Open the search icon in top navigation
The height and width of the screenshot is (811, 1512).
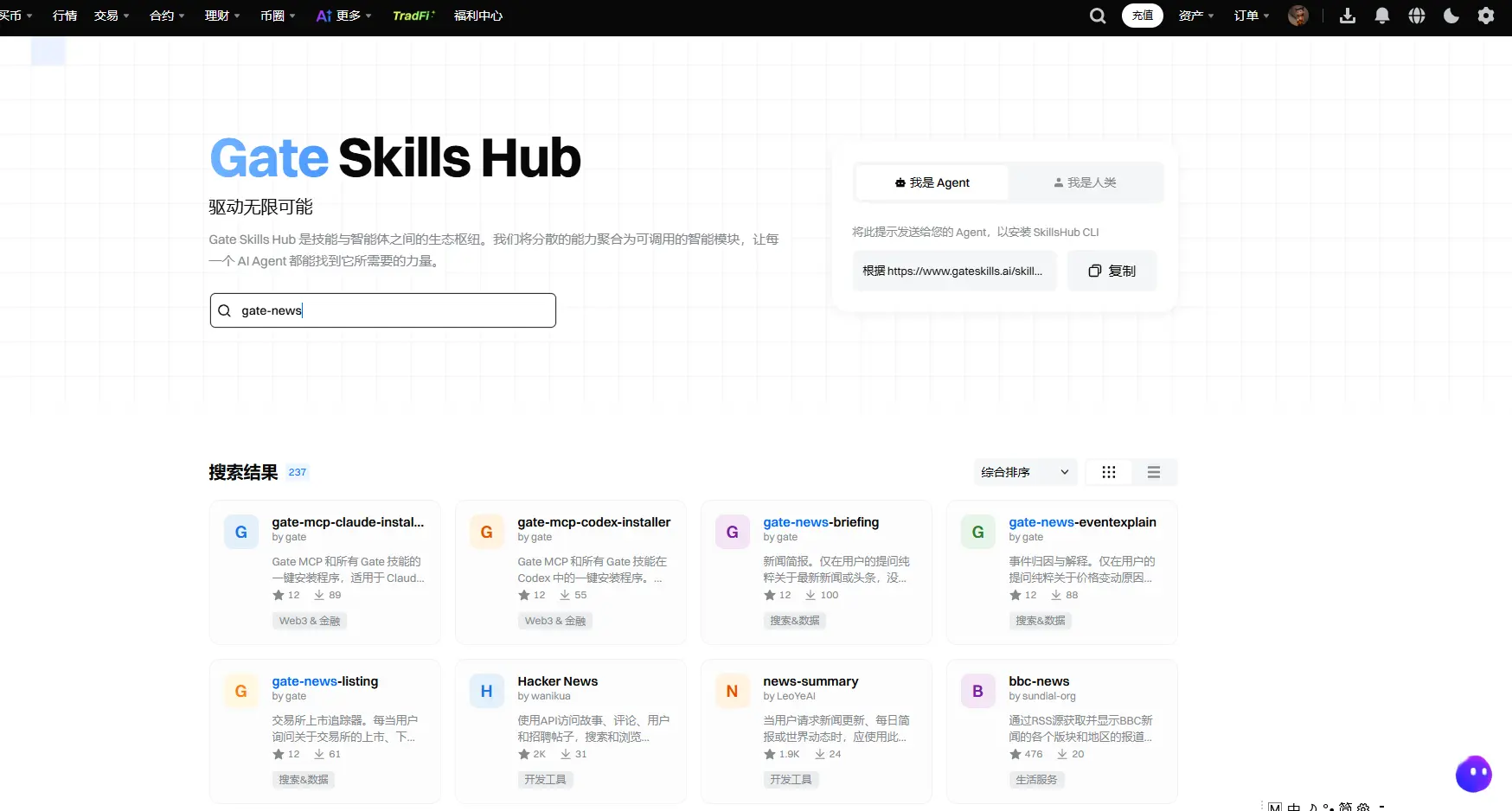tap(1098, 16)
